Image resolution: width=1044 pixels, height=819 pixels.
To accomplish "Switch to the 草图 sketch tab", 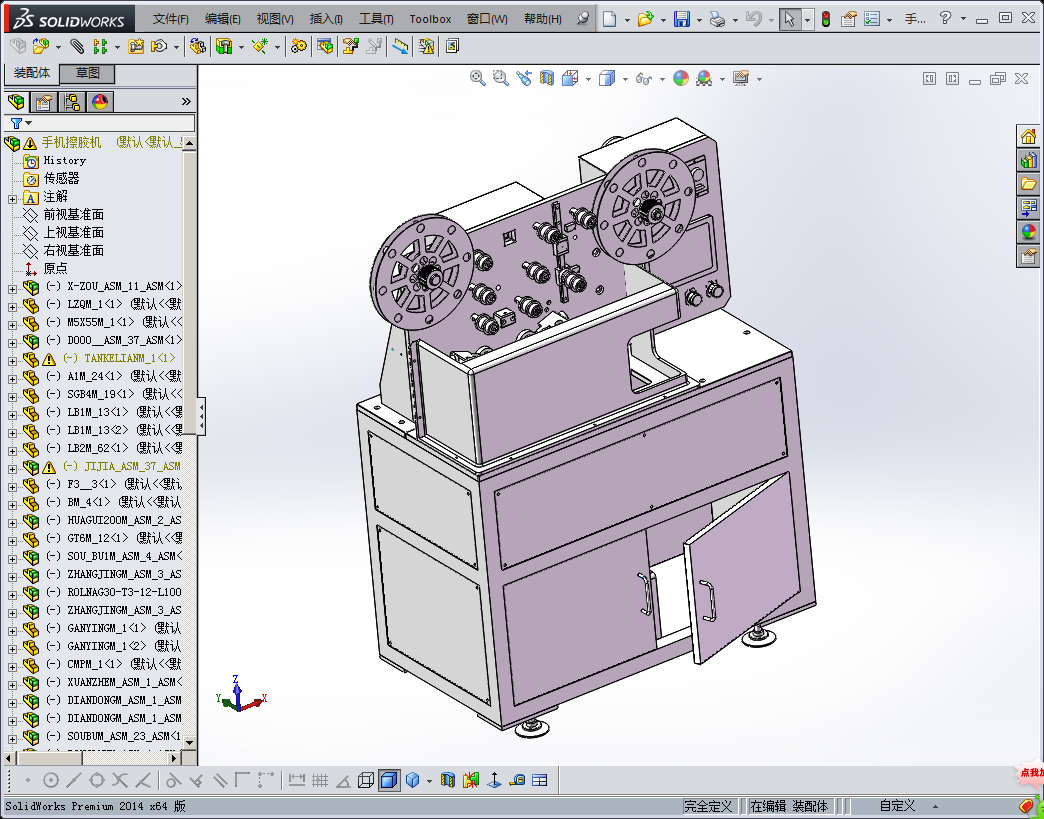I will click(x=88, y=73).
